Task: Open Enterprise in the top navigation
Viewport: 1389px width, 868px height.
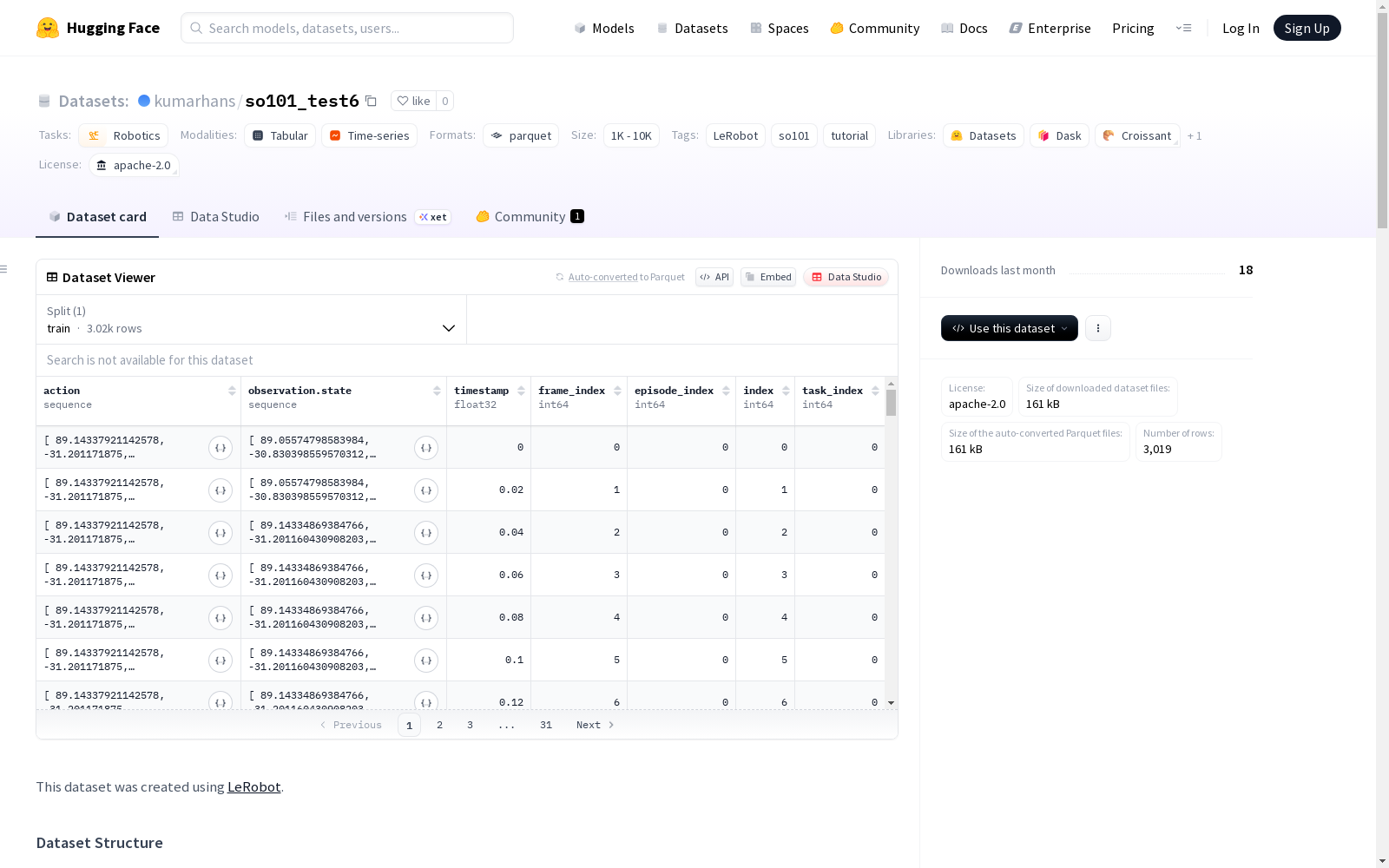Action: pos(1050,28)
